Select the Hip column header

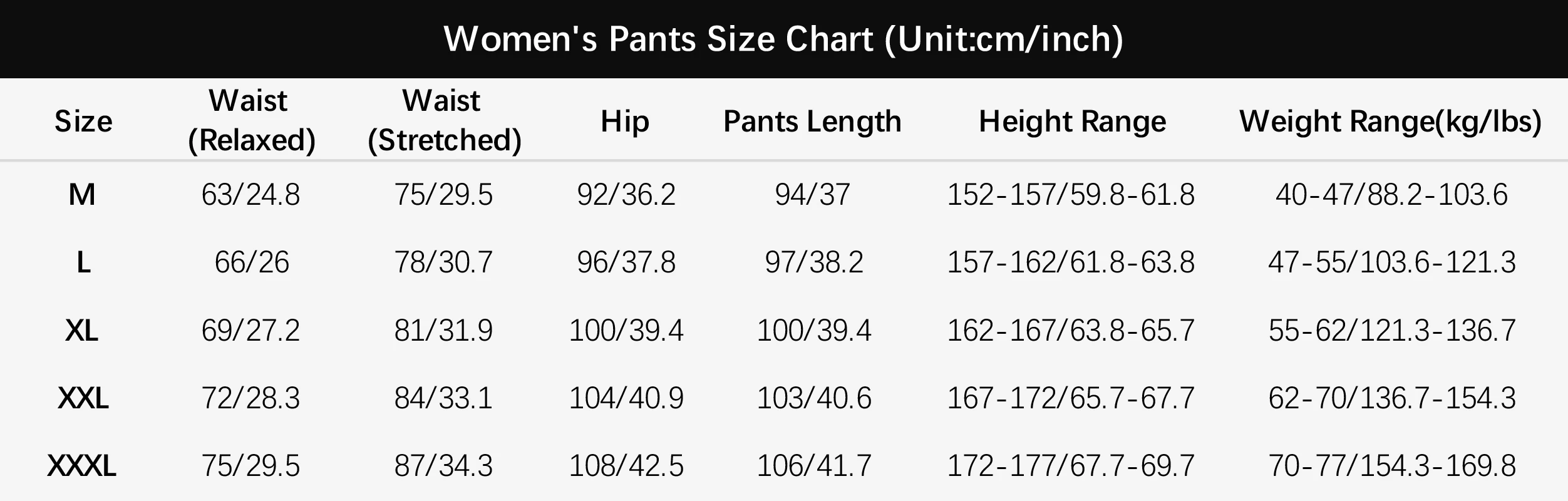[624, 121]
